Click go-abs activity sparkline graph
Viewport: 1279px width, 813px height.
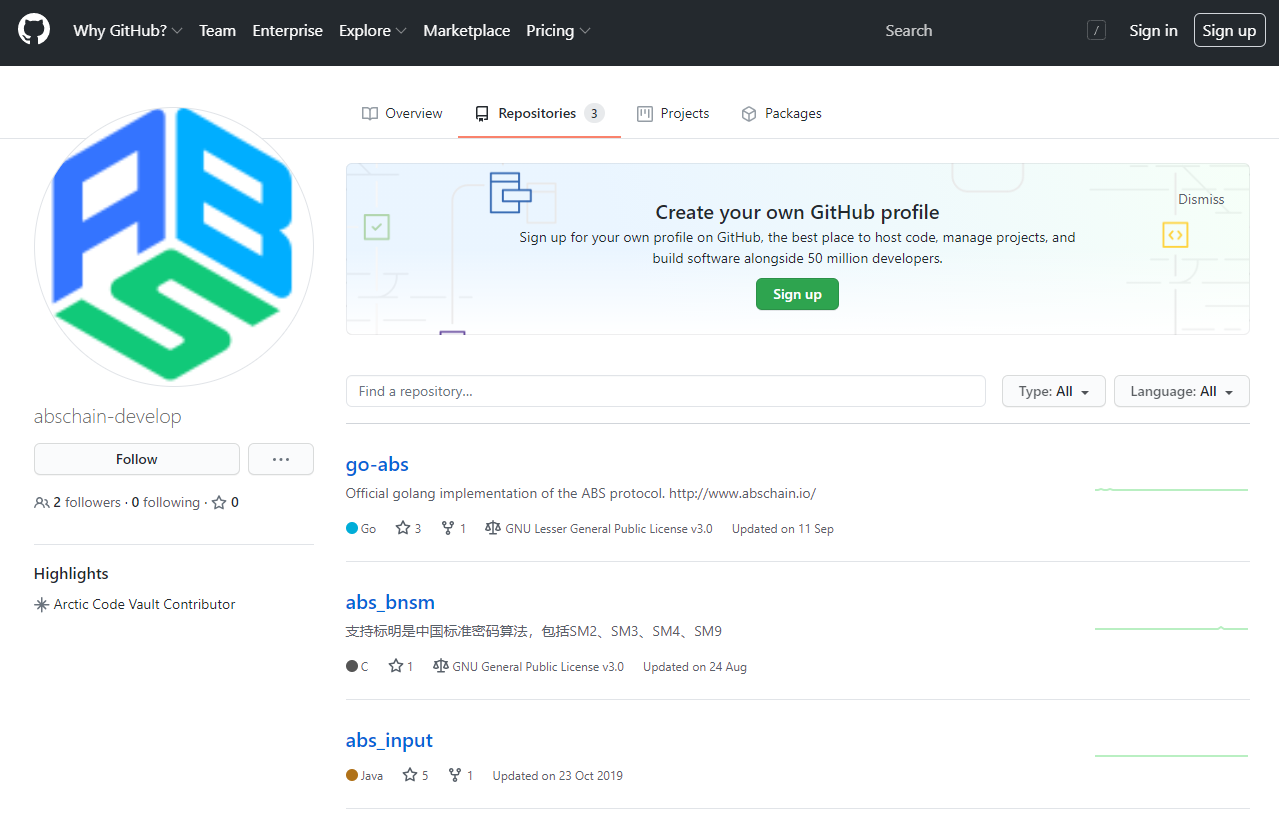(1172, 490)
